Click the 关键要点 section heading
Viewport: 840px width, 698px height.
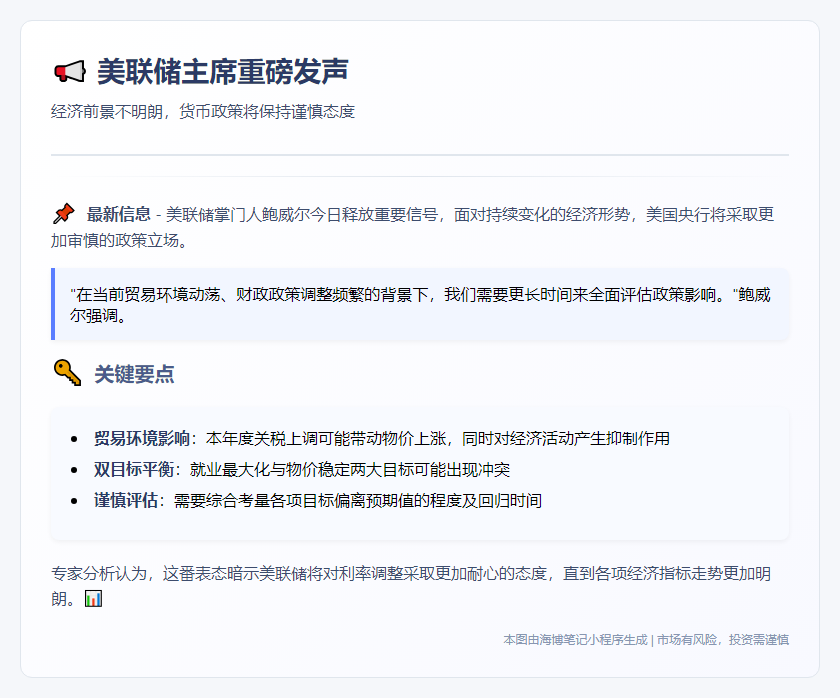[134, 374]
